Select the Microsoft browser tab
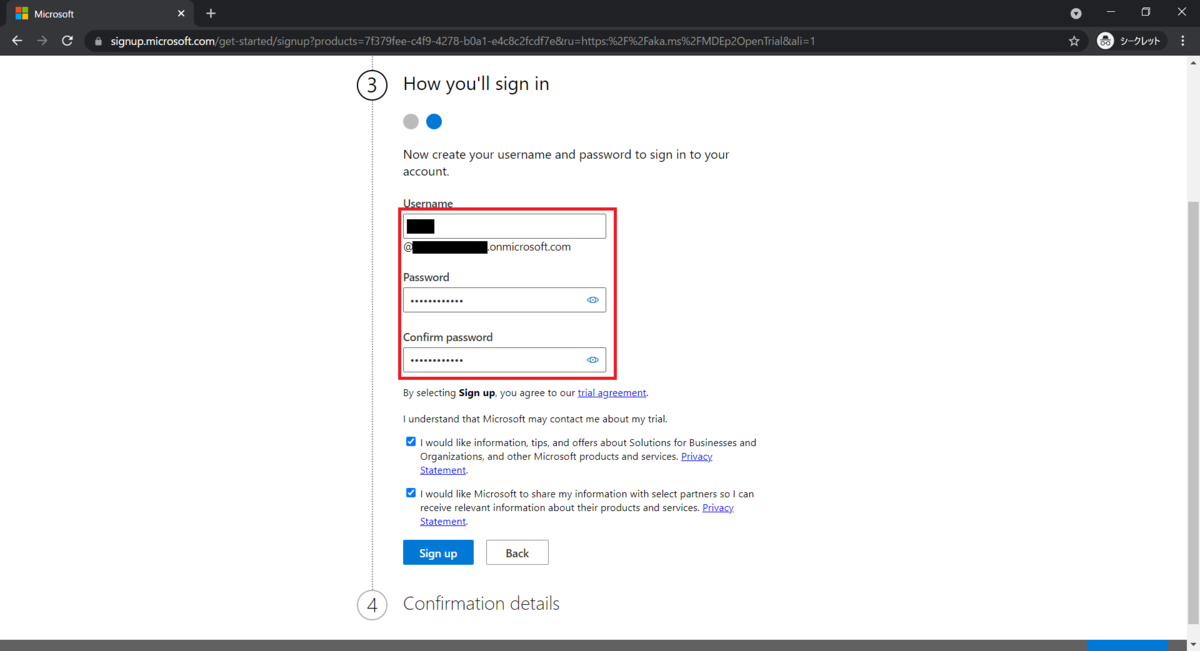The image size is (1200, 651). click(x=98, y=14)
